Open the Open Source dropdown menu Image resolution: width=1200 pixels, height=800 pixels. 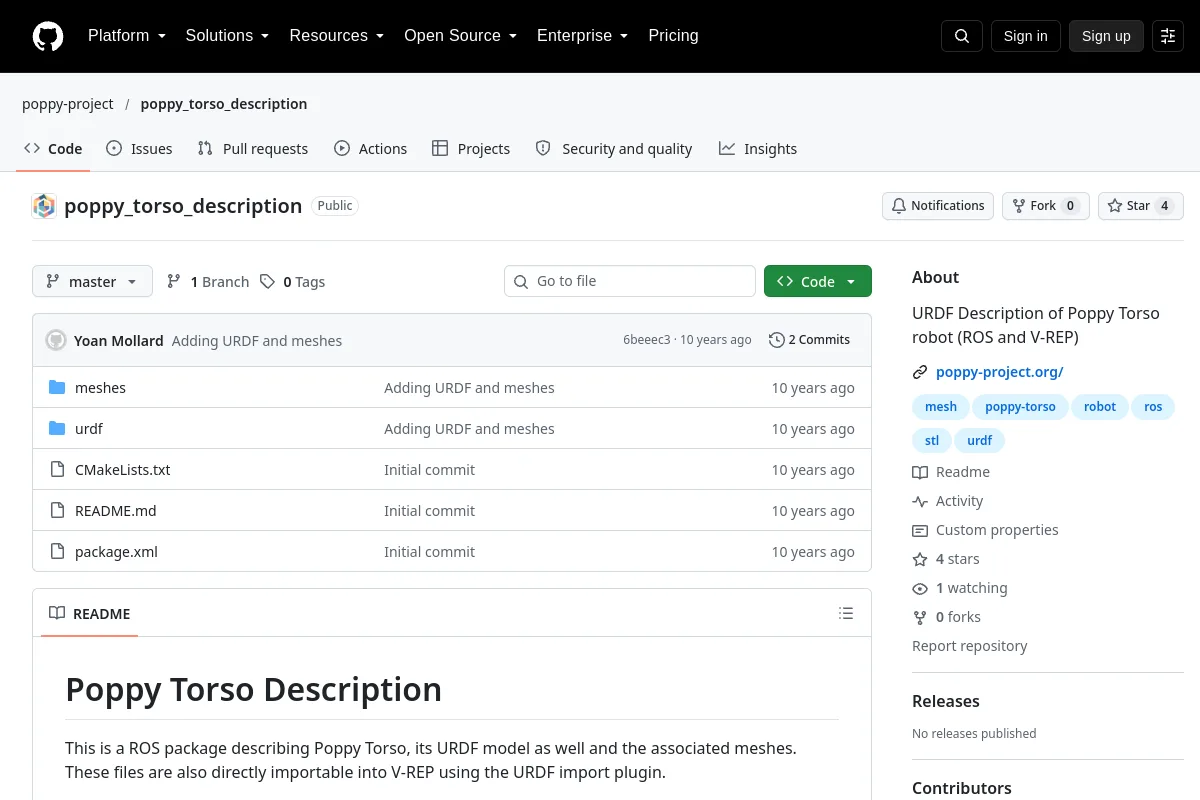click(x=460, y=36)
